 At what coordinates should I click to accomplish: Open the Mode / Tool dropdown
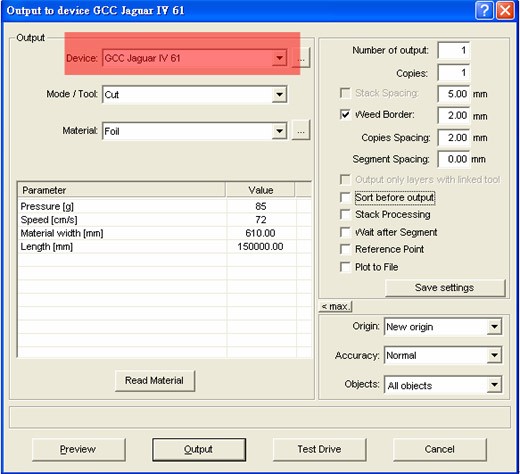click(x=279, y=95)
